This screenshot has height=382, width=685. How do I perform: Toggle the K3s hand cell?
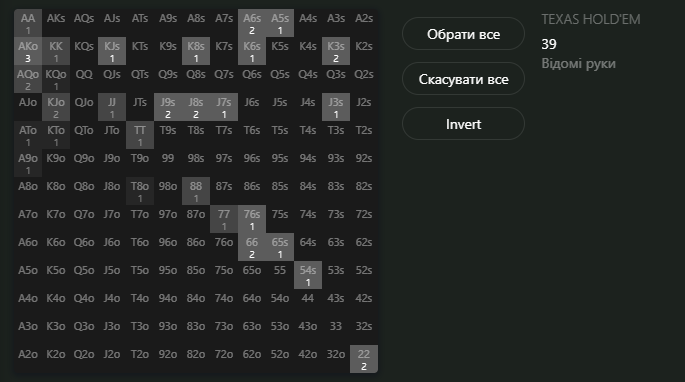click(x=336, y=51)
